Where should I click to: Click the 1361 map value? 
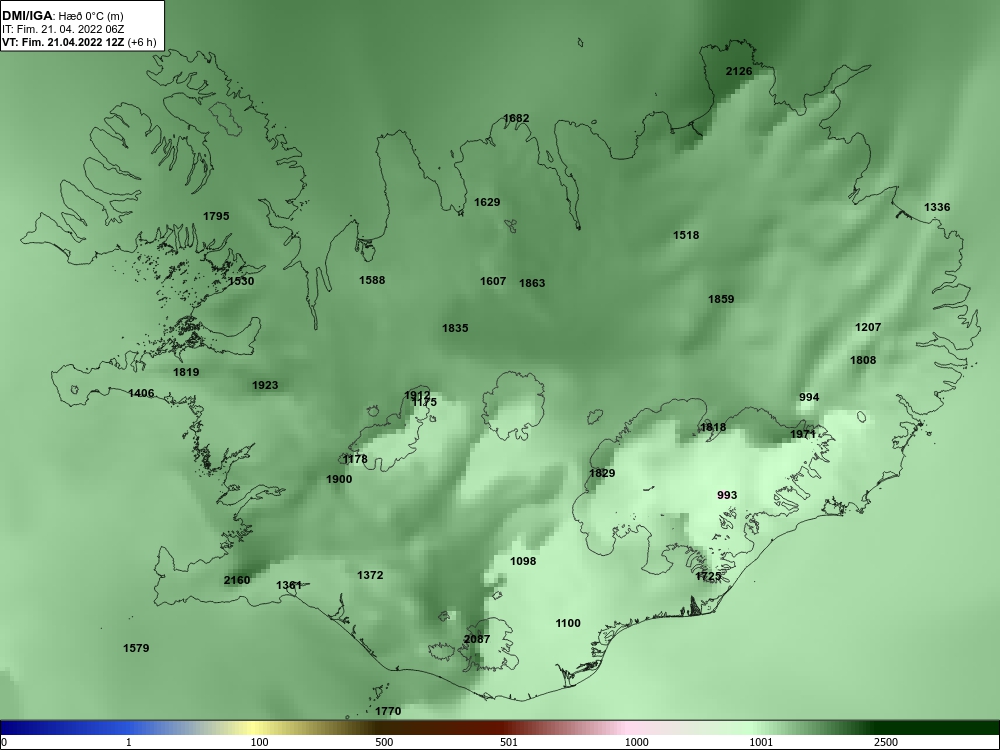click(x=289, y=585)
